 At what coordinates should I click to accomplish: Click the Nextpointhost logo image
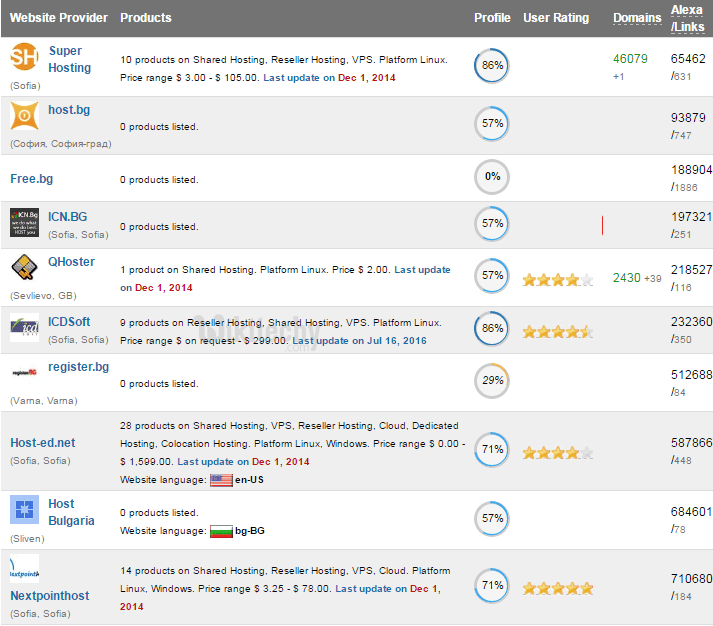click(24, 568)
